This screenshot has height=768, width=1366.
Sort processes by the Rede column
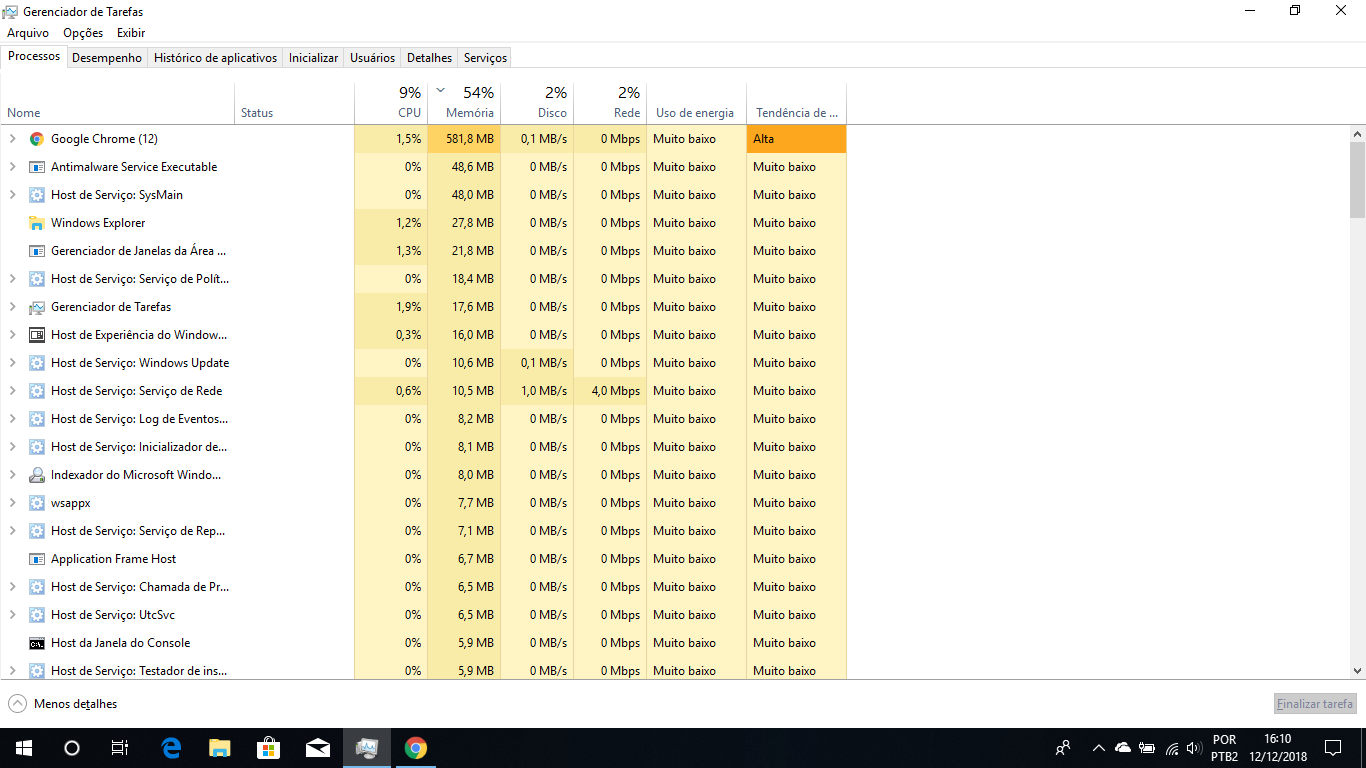click(x=610, y=103)
